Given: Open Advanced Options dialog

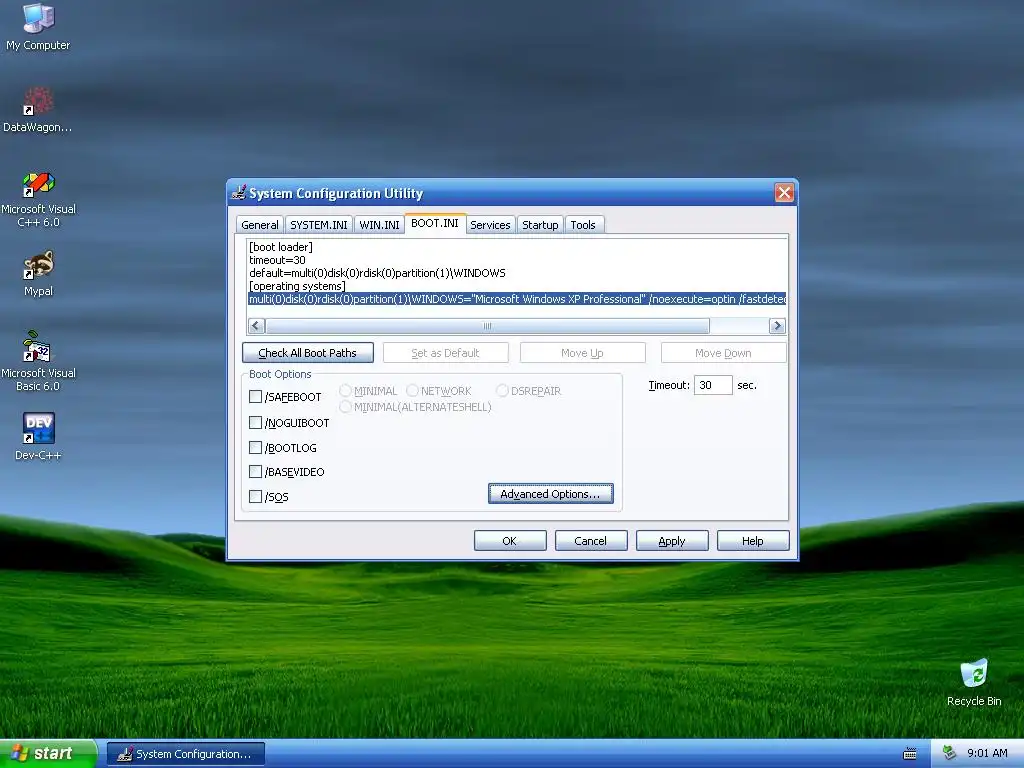Looking at the screenshot, I should pyautogui.click(x=551, y=494).
